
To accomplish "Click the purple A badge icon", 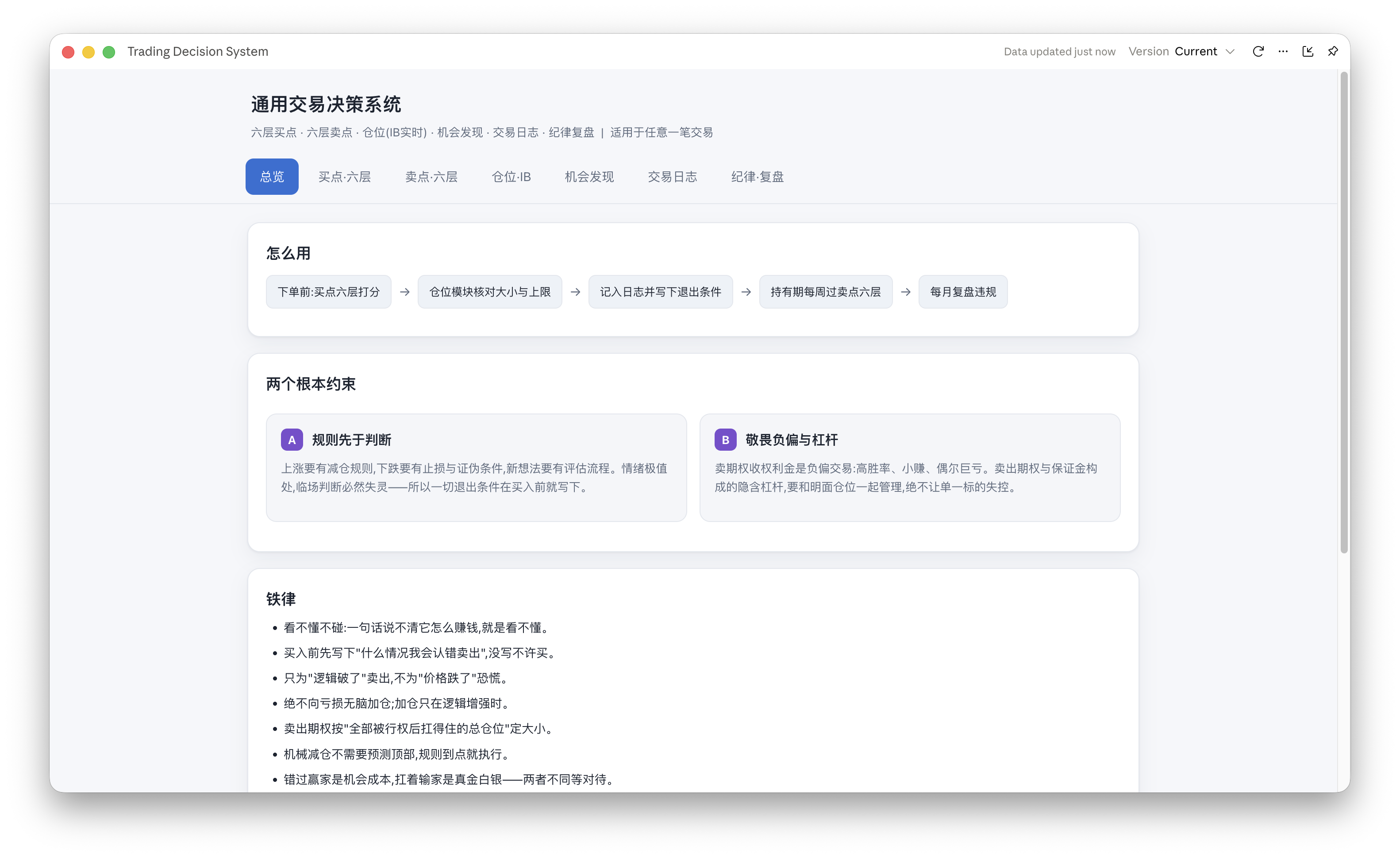I will click(x=292, y=440).
